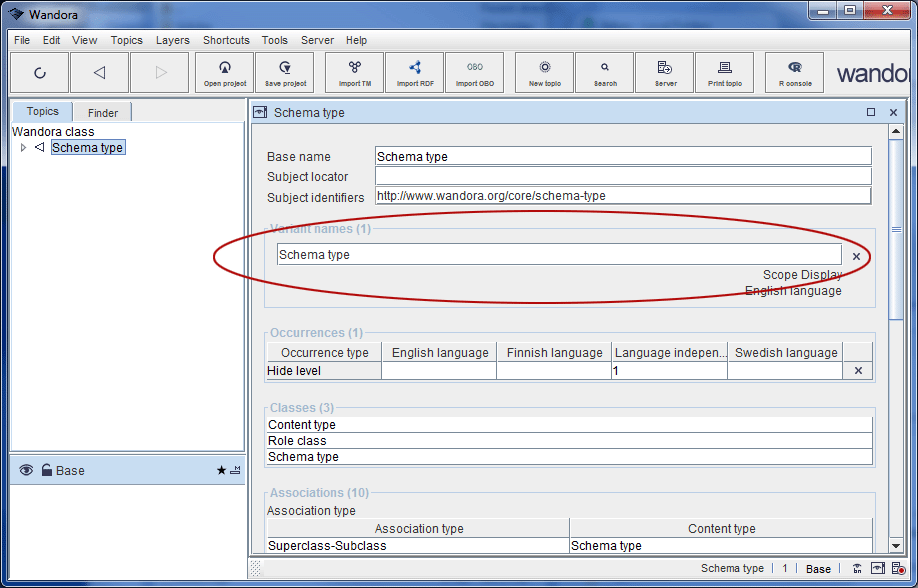Click the Import RDF toolbar icon
The width and height of the screenshot is (918, 588).
coord(415,73)
